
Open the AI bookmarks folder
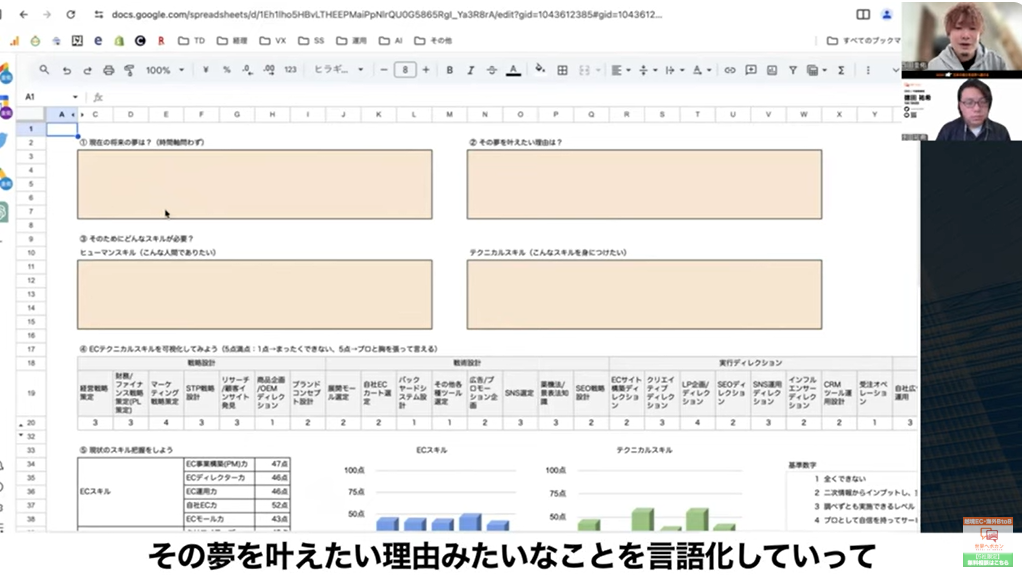[390, 40]
